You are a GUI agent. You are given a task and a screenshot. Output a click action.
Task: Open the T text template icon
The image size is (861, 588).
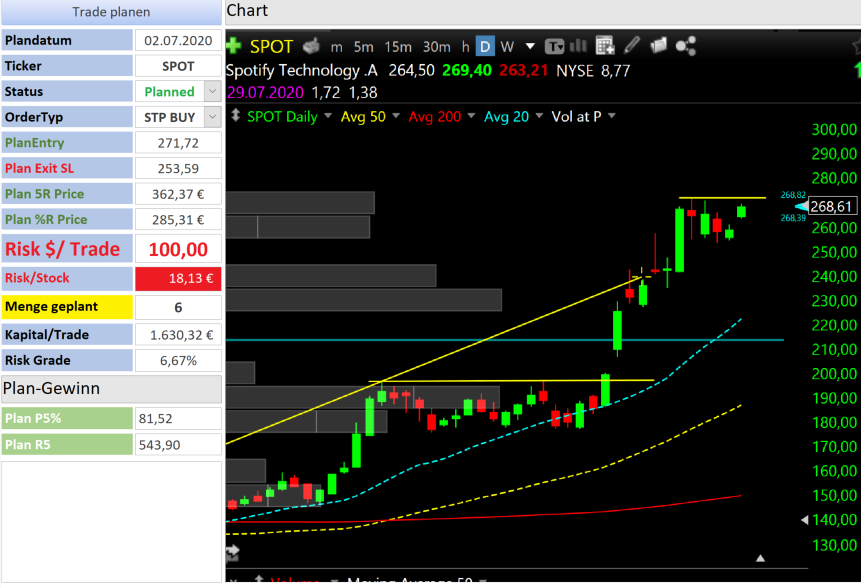(x=554, y=47)
